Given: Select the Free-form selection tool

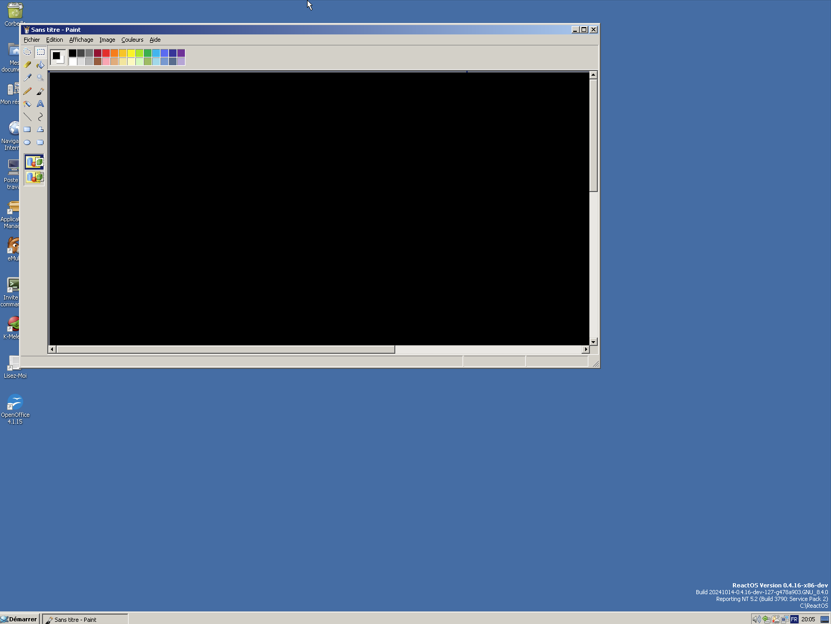Looking at the screenshot, I should (x=27, y=52).
